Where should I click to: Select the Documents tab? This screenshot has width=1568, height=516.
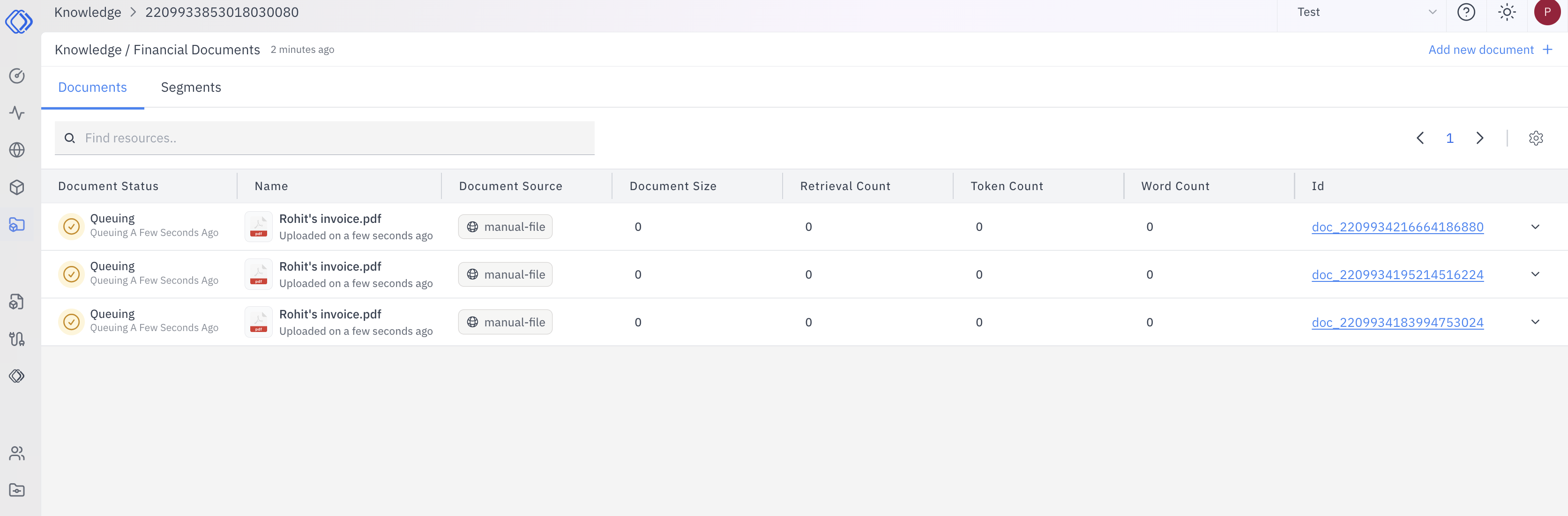92,88
